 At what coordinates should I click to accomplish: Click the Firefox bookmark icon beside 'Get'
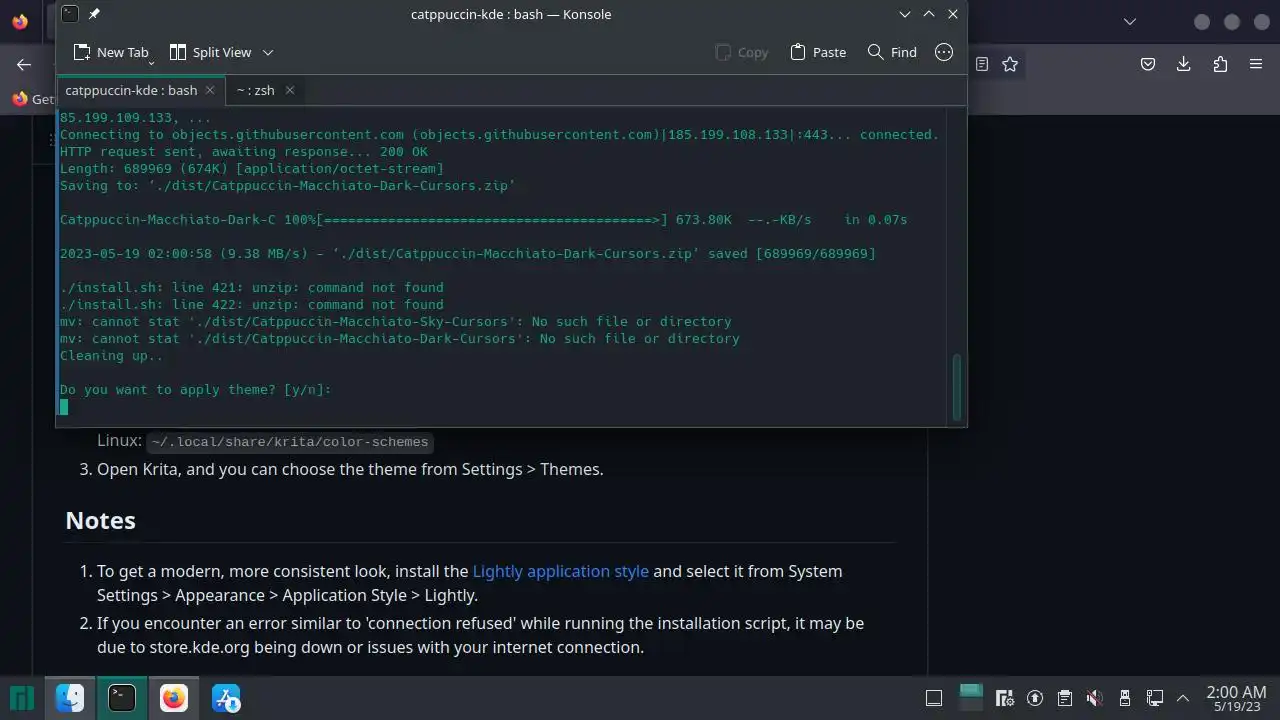(19, 99)
